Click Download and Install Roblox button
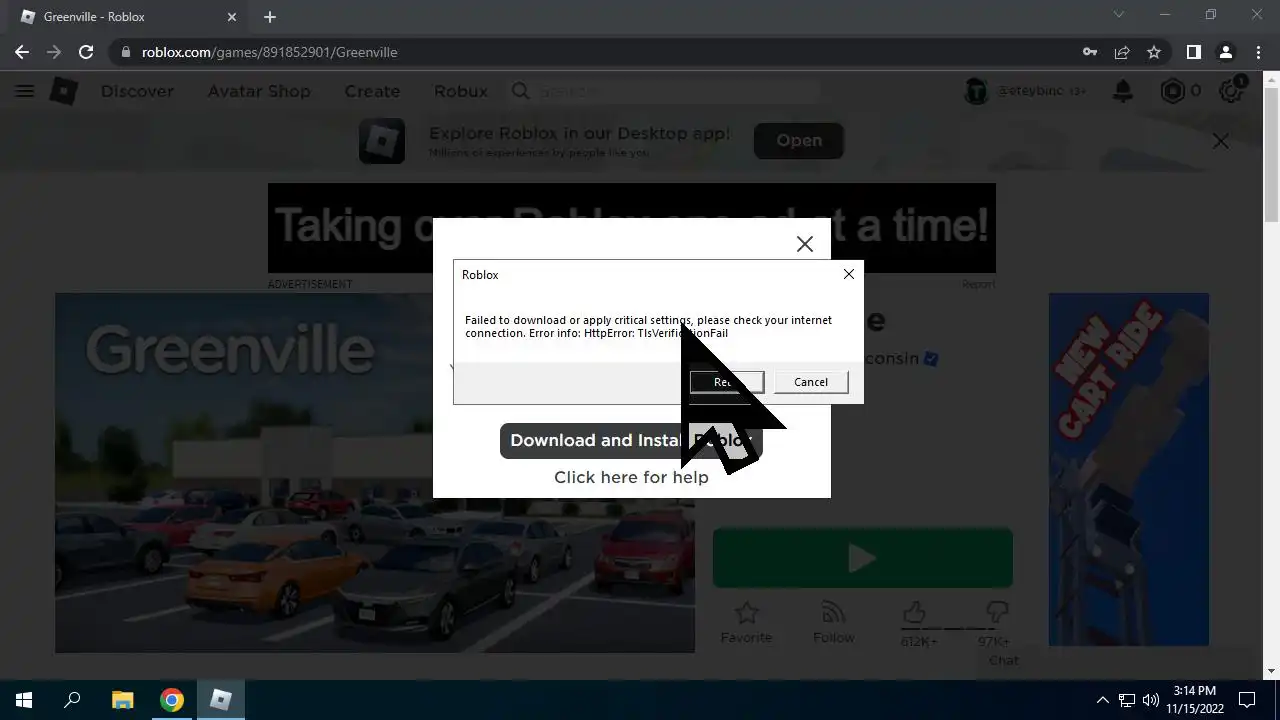1280x720 pixels. point(631,440)
